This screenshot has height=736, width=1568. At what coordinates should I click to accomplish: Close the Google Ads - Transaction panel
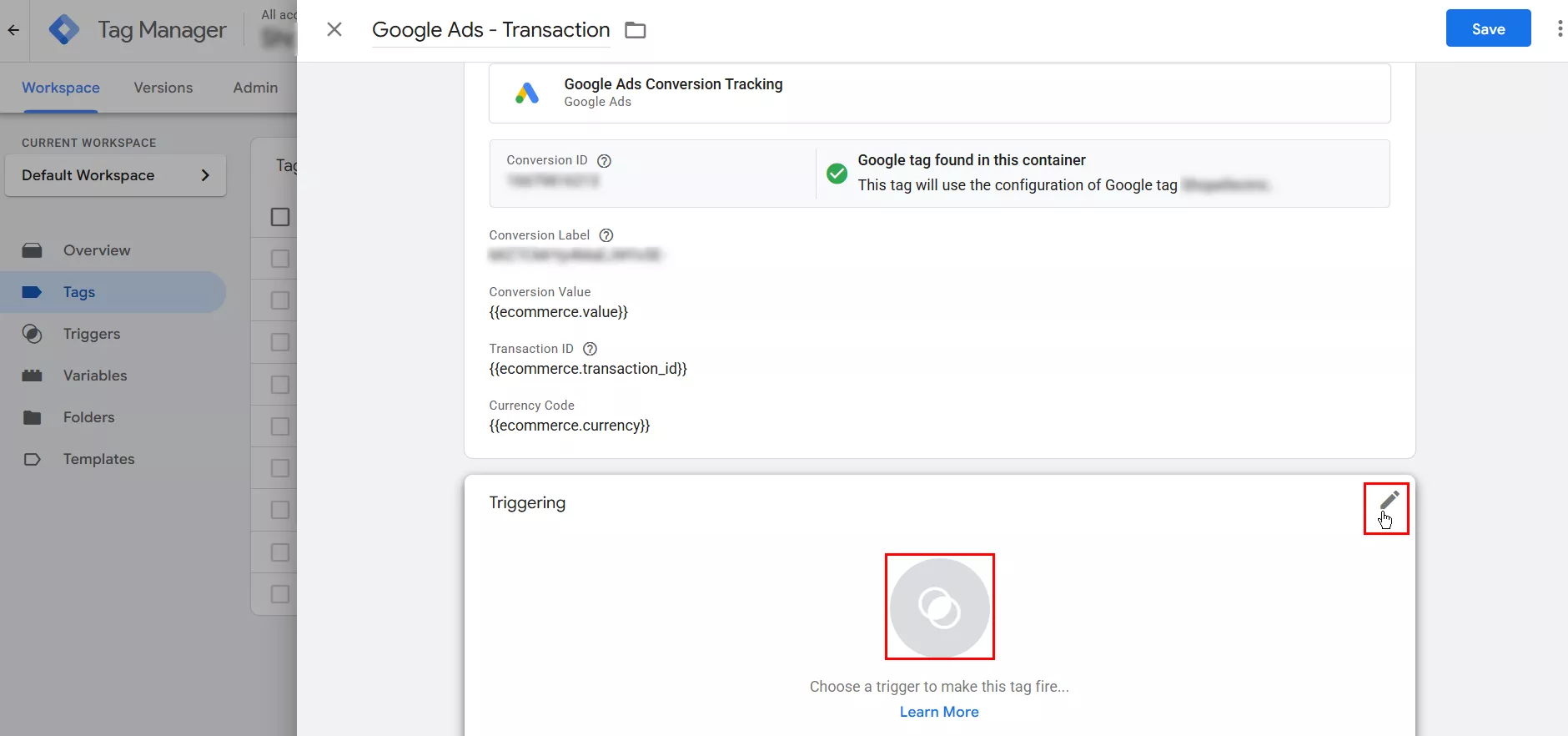click(334, 30)
